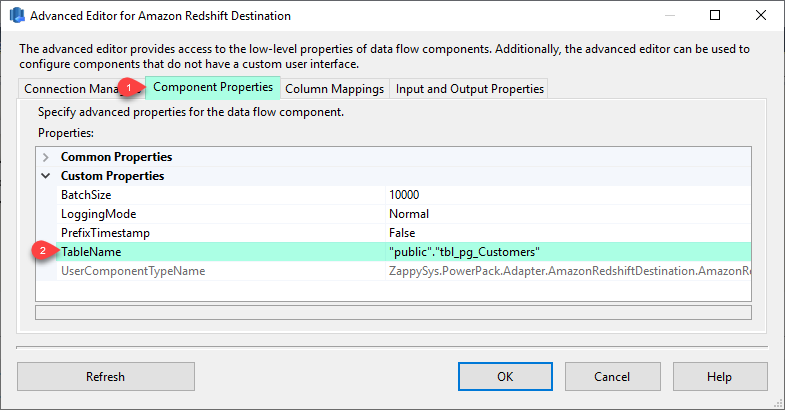Dismiss the dialog with Cancel
Image resolution: width=785 pixels, height=410 pixels.
(613, 376)
